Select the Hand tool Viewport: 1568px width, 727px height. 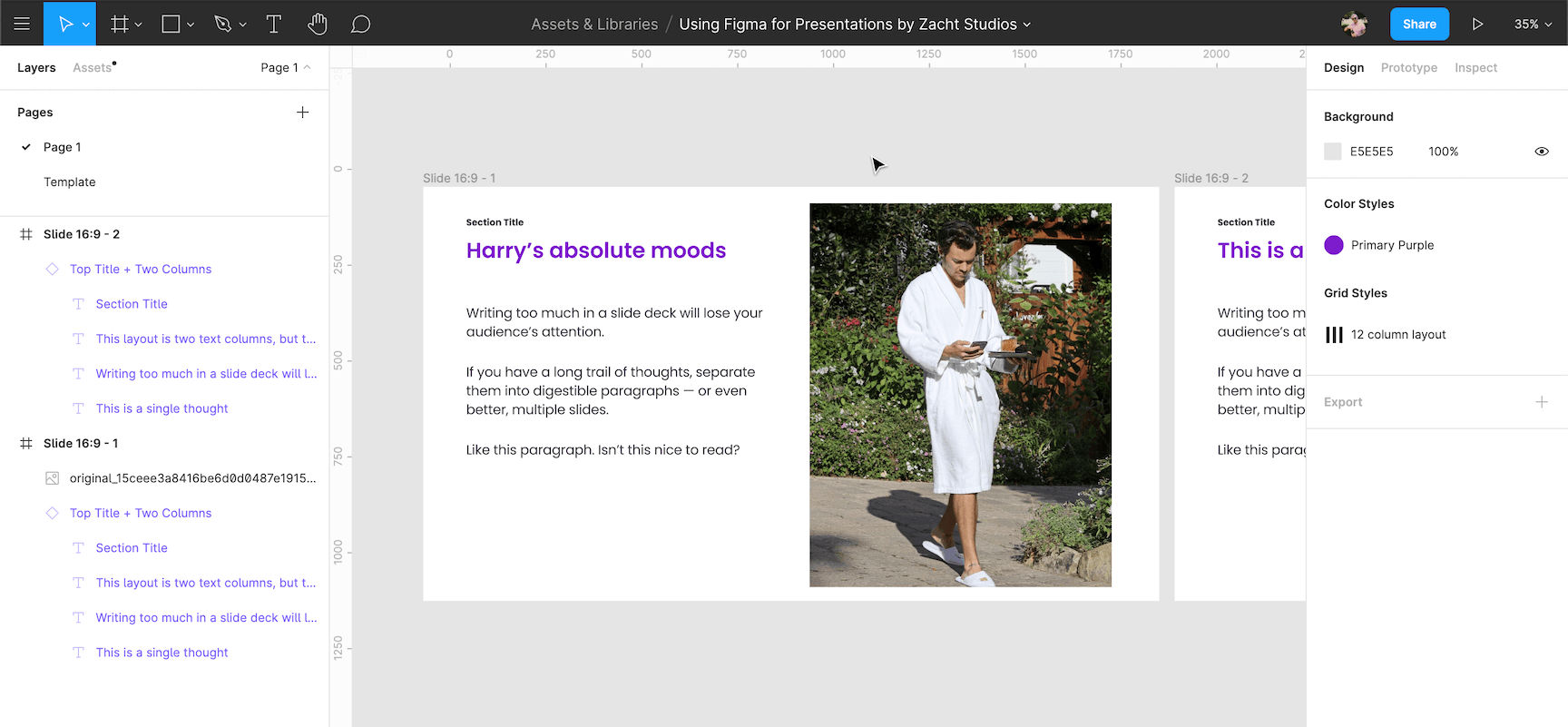[317, 24]
